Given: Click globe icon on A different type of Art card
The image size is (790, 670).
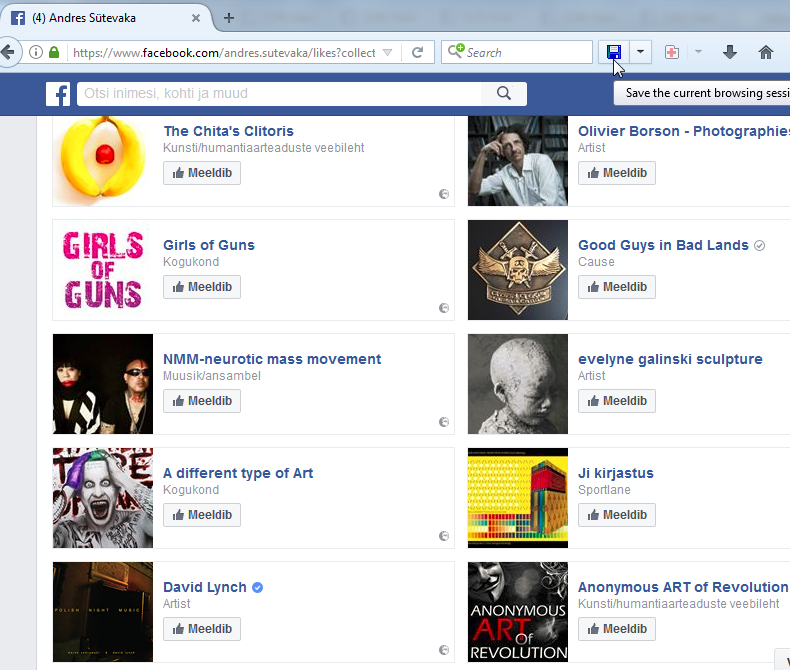Looking at the screenshot, I should click(x=444, y=536).
